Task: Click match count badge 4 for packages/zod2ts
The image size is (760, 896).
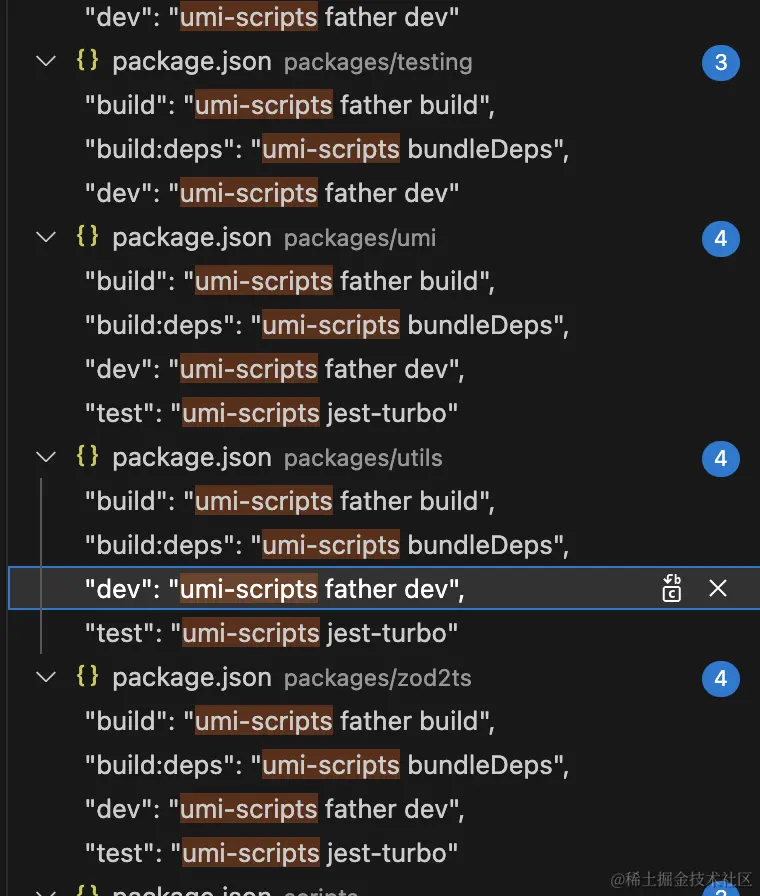Action: 721,678
